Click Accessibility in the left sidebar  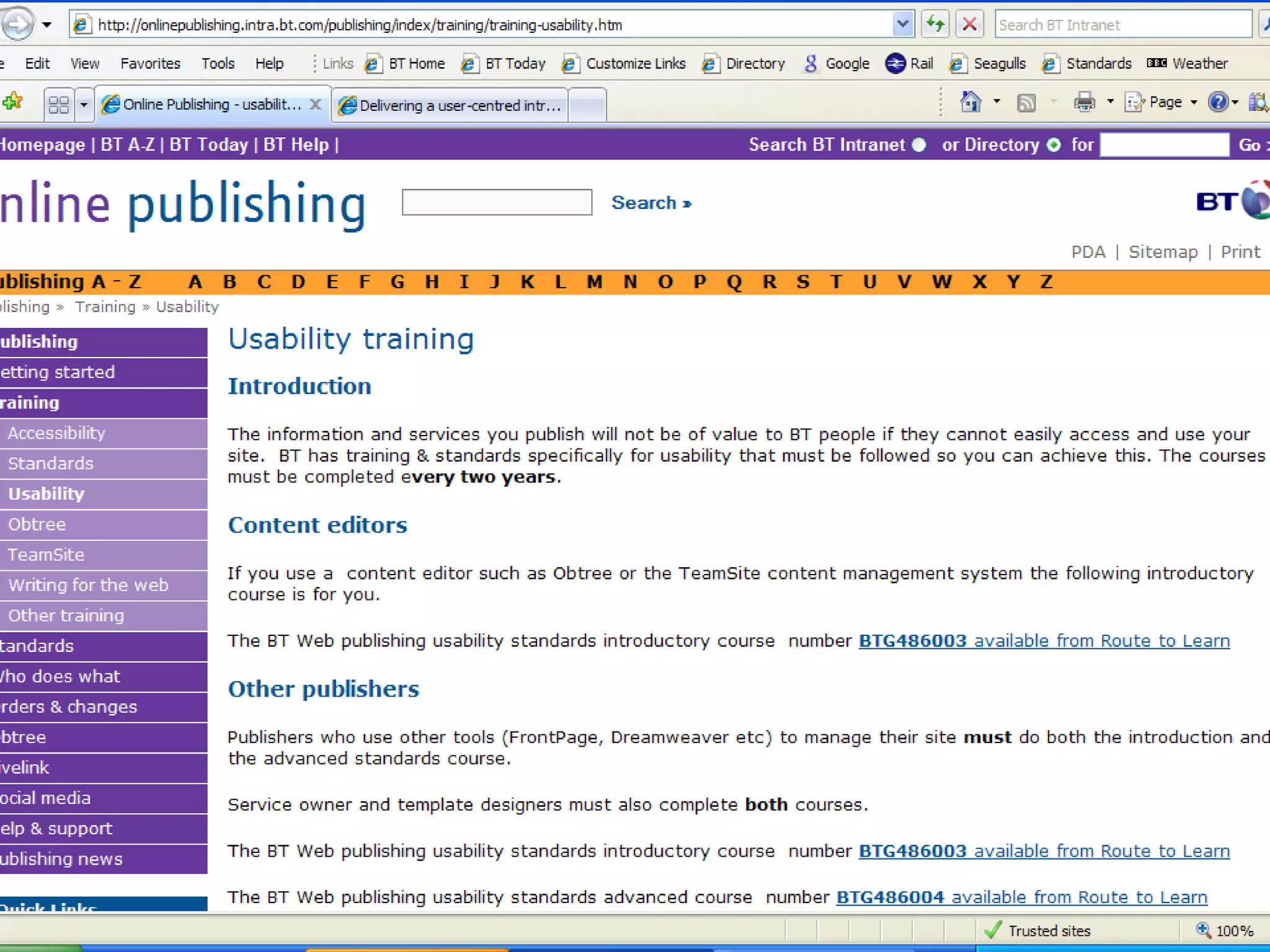pos(56,433)
